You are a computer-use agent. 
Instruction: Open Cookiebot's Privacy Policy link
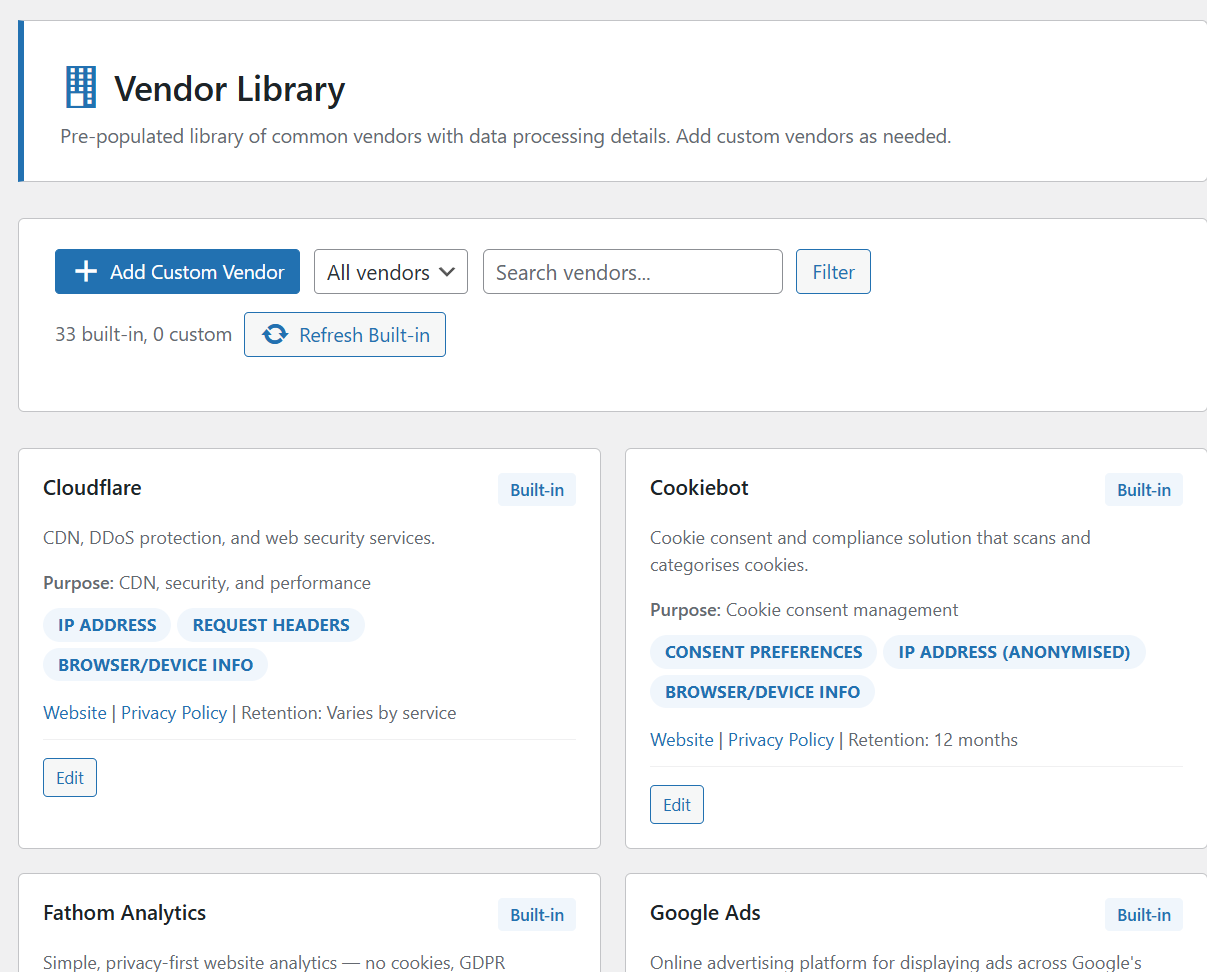781,740
